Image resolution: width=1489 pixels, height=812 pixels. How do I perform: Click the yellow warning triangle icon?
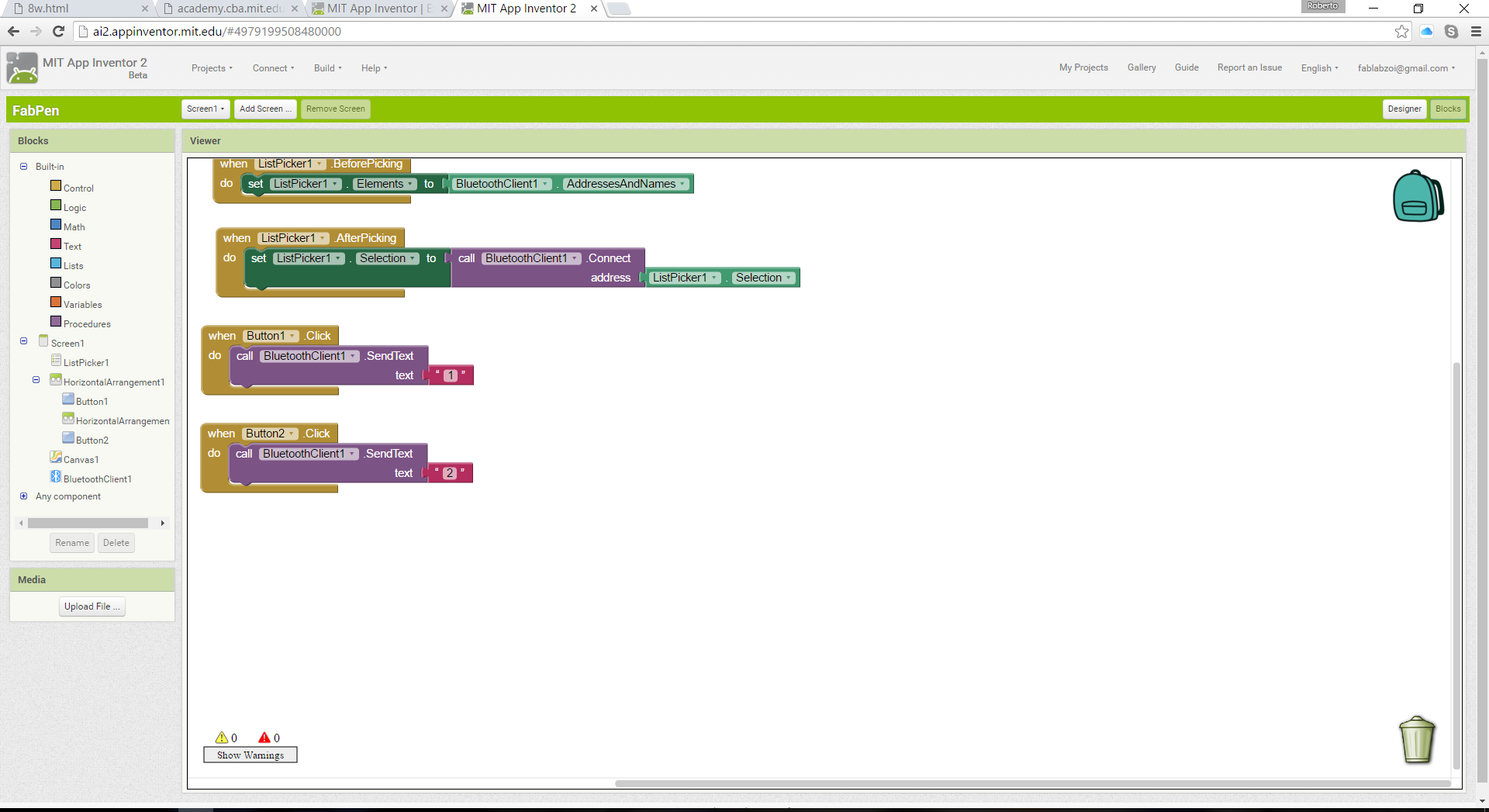click(222, 738)
